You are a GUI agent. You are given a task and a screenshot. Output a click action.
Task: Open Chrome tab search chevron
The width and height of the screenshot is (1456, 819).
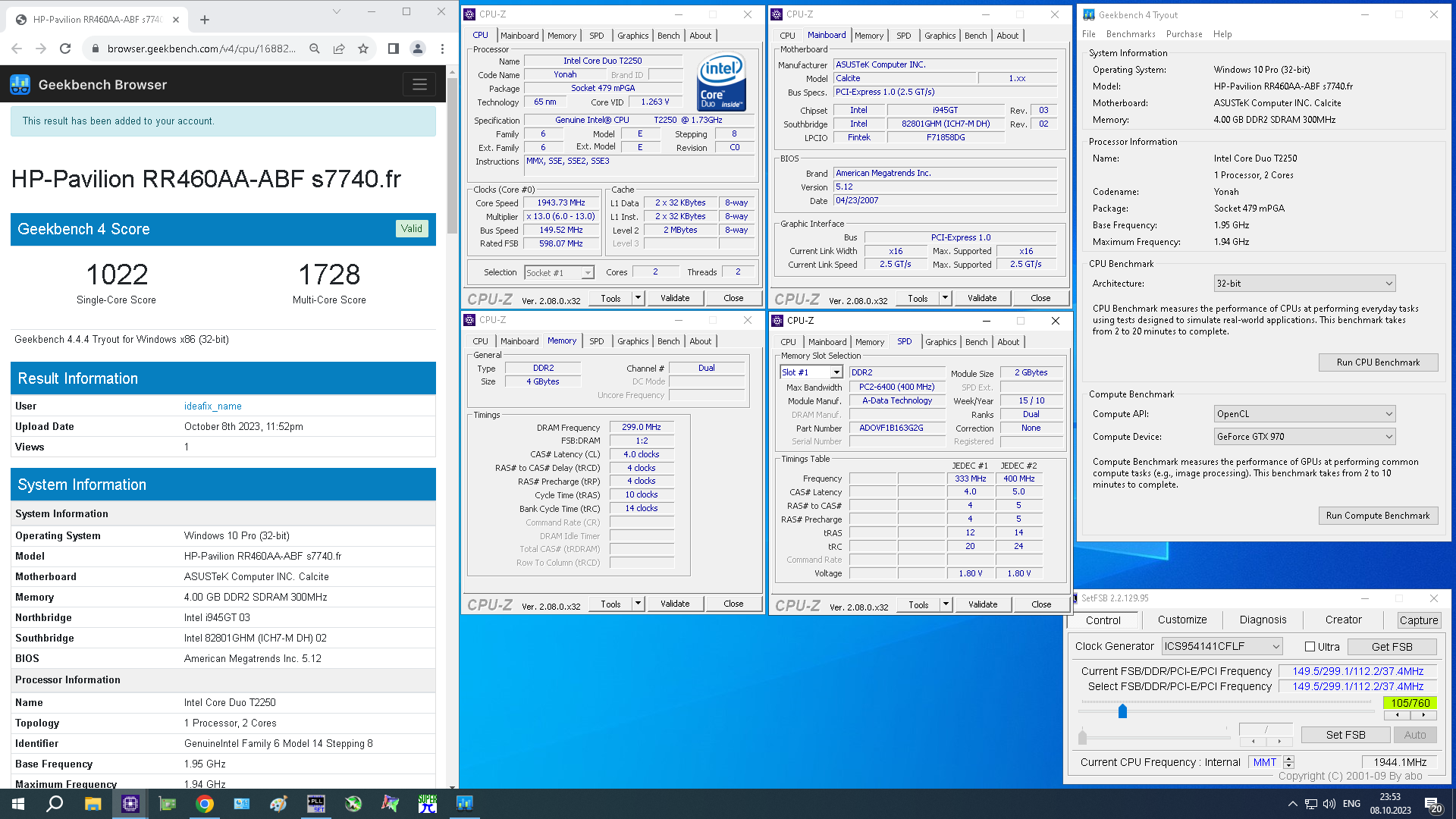coord(337,11)
